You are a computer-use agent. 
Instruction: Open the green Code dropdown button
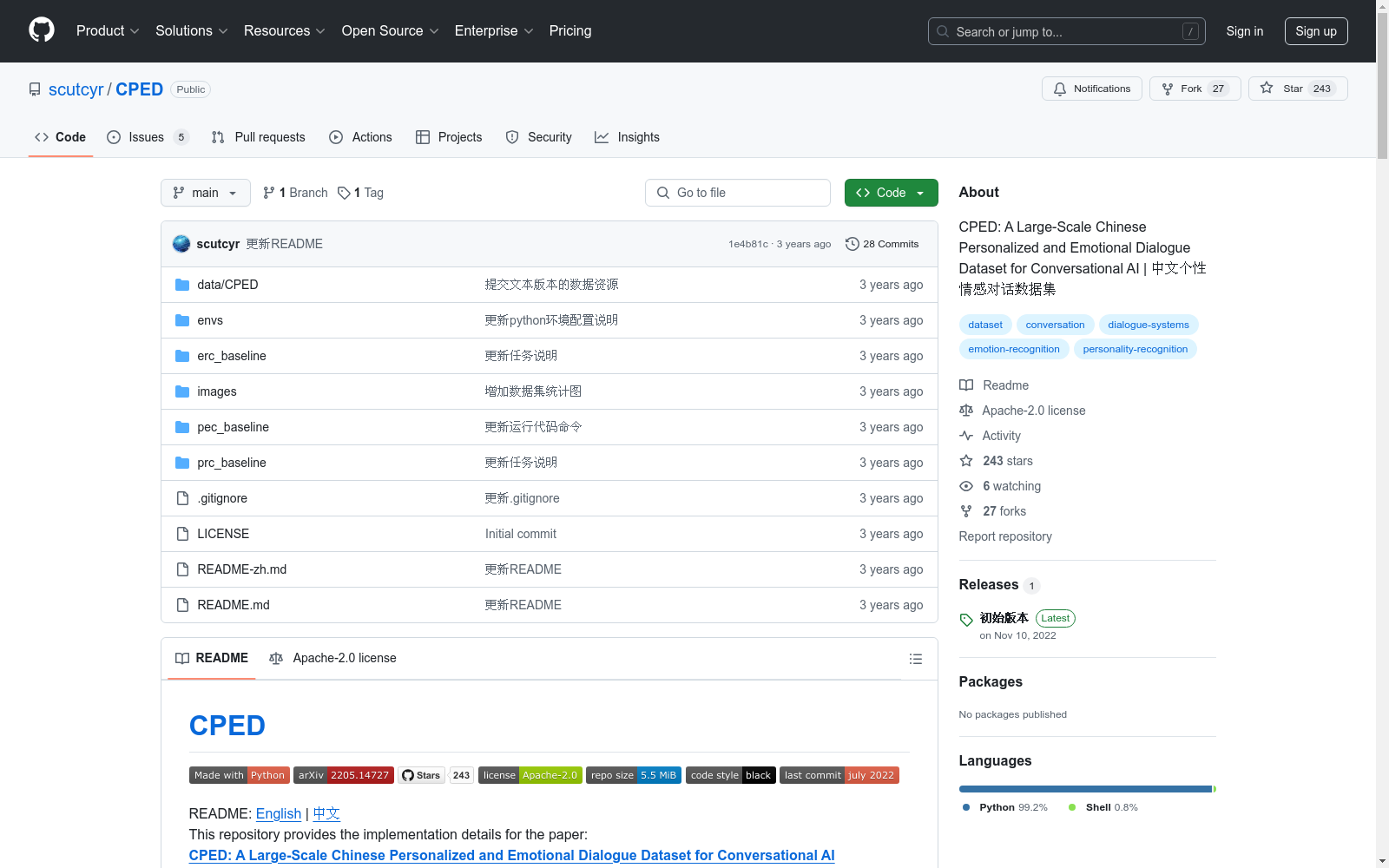[x=891, y=193]
